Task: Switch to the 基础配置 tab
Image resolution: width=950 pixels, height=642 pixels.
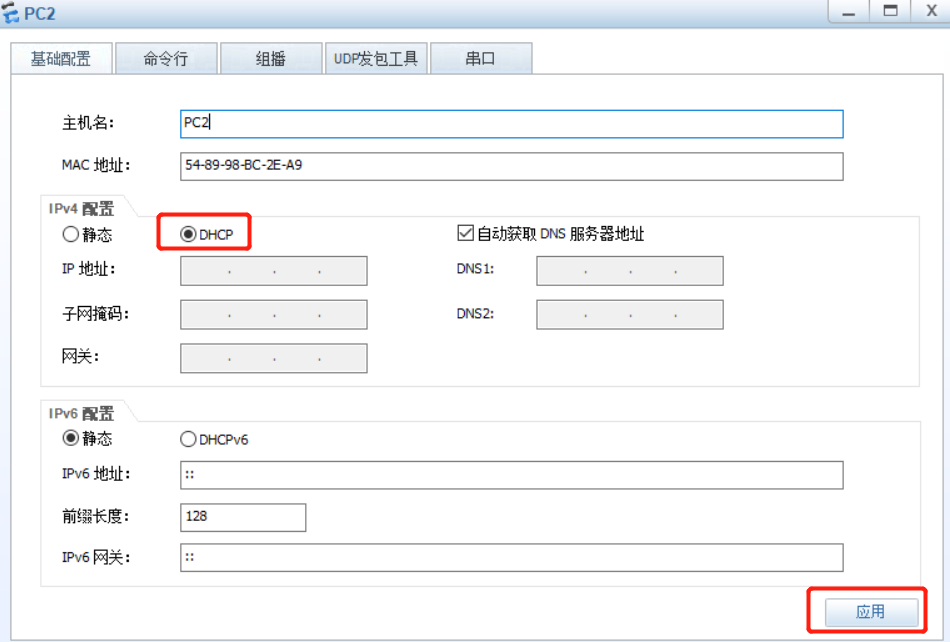Action: click(61, 59)
